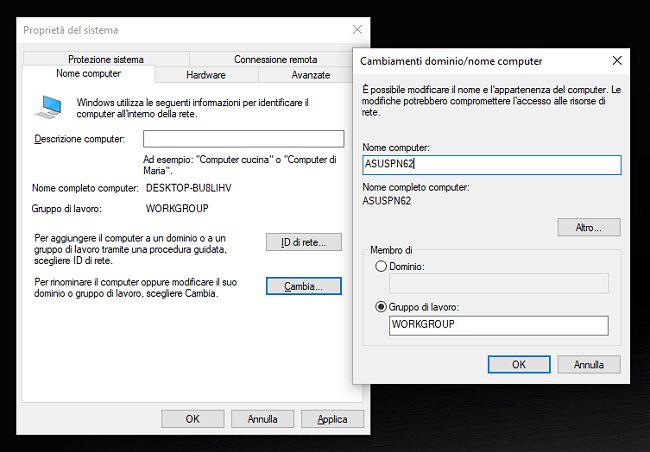This screenshot has width=650, height=452.
Task: Click Annulla in the rename dialog
Action: coord(589,365)
